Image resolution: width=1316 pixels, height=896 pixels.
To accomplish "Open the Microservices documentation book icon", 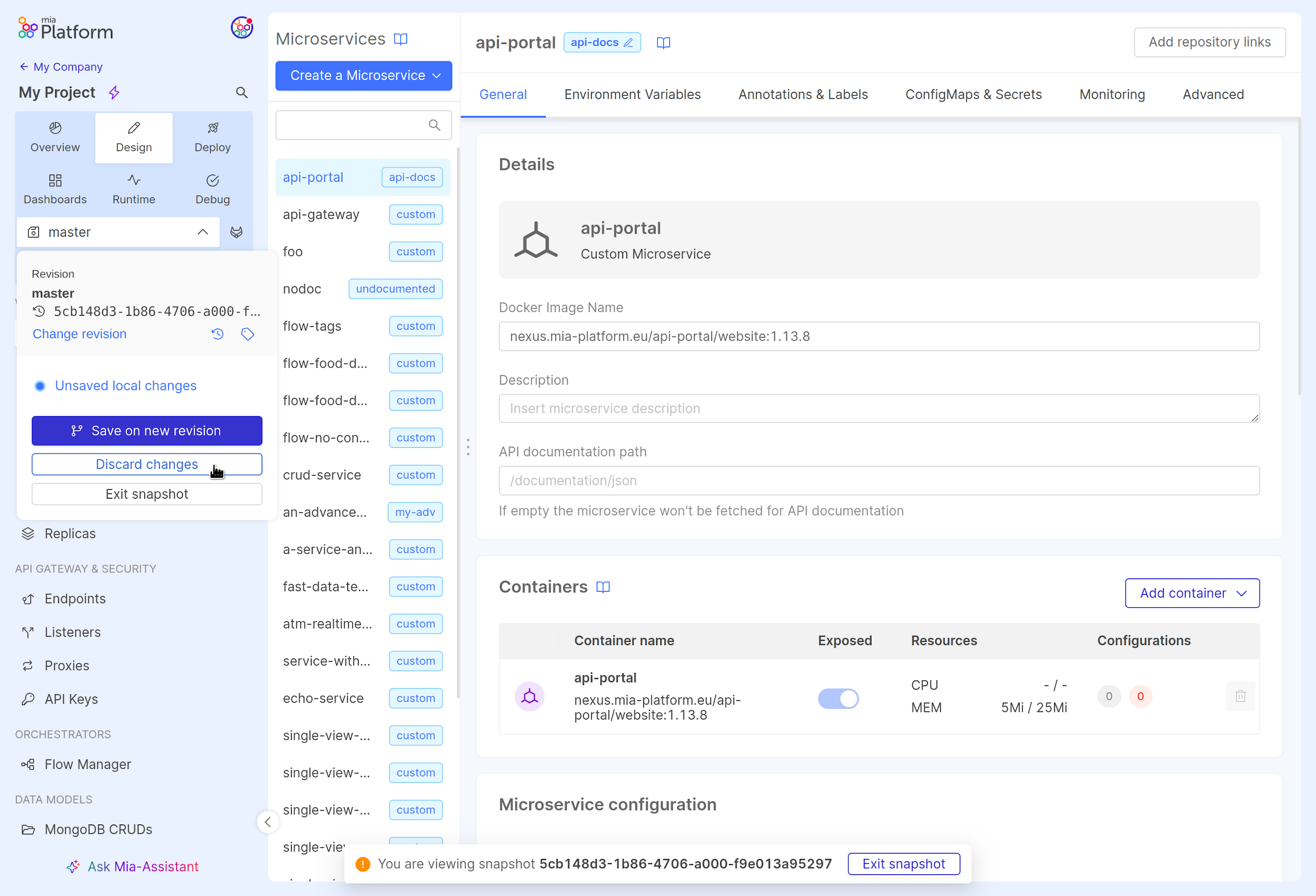I will click(x=401, y=39).
